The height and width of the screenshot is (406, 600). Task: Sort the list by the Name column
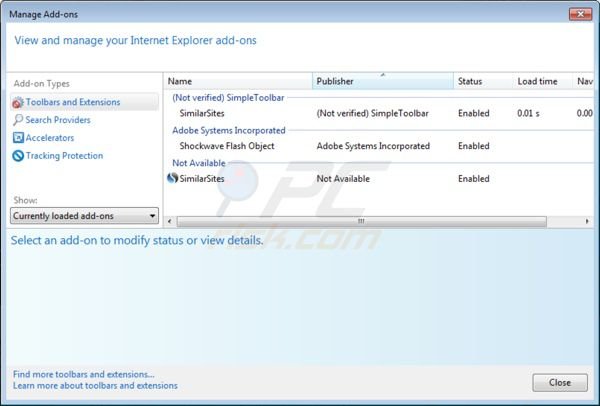238,81
